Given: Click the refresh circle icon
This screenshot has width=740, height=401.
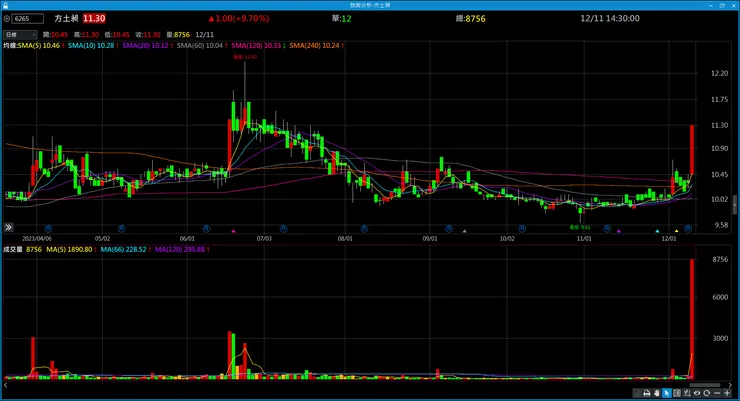Looking at the screenshot, I should [x=706, y=393].
